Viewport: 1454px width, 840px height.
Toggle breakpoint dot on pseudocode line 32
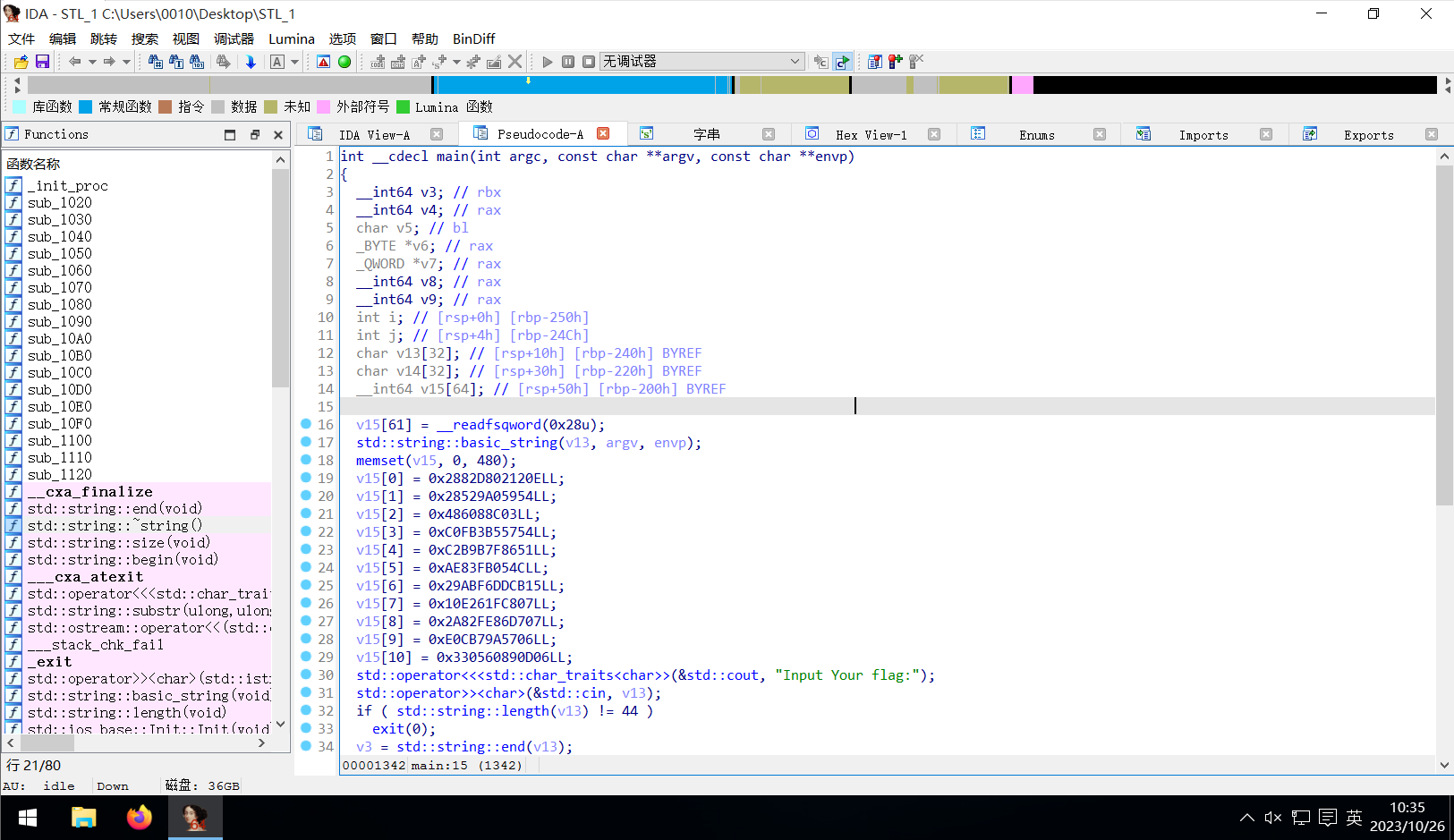point(306,710)
